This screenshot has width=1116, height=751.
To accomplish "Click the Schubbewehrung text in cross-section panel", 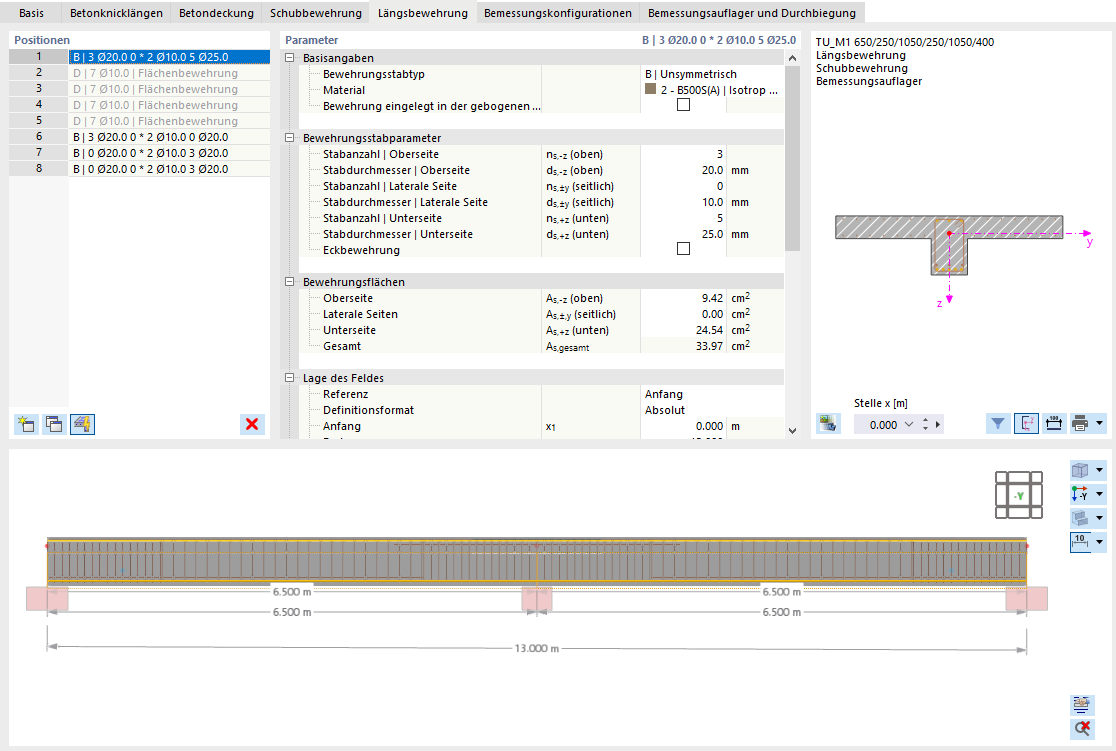I will point(861,68).
